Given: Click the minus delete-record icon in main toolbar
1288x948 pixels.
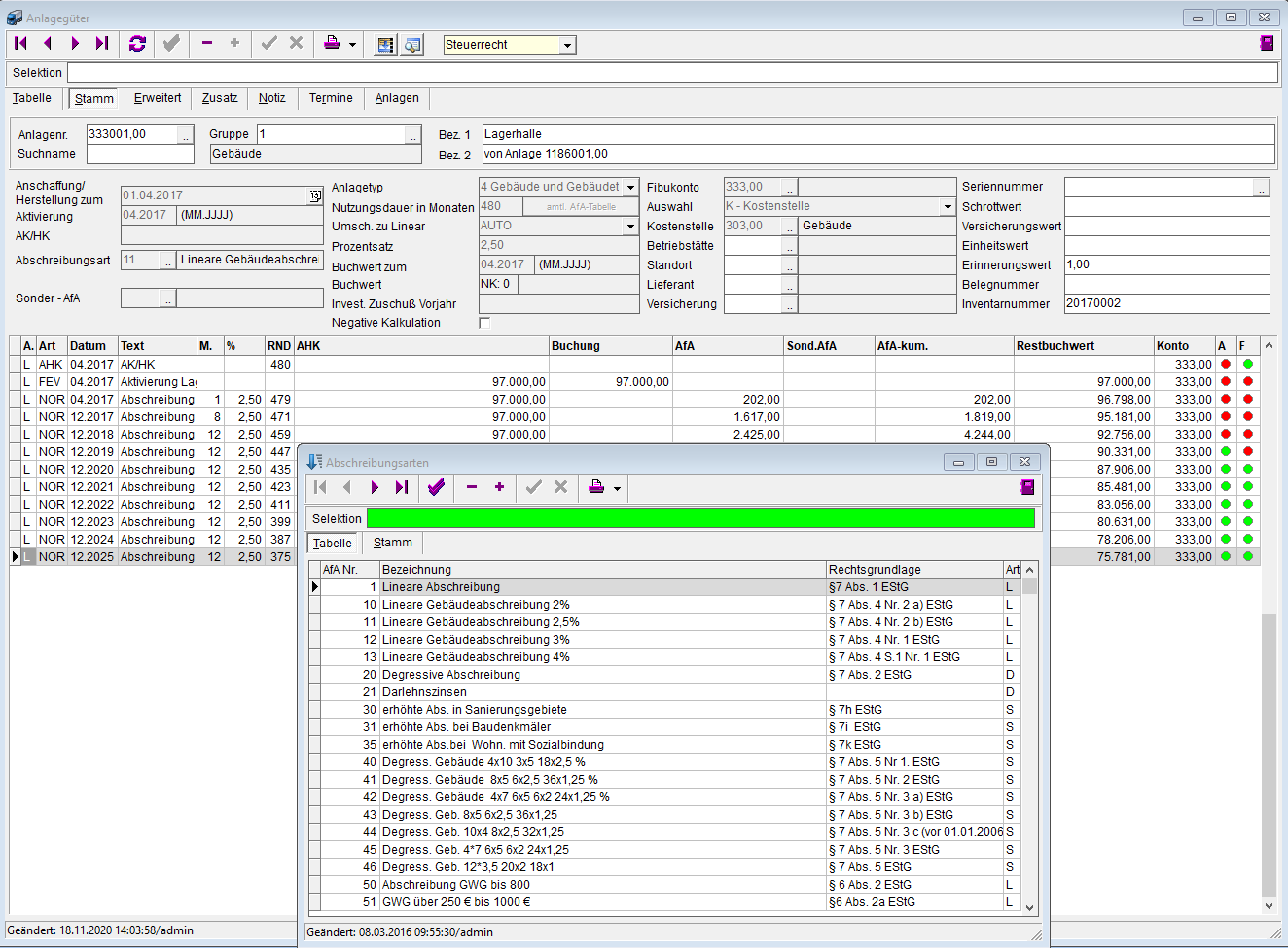Looking at the screenshot, I should pos(207,43).
